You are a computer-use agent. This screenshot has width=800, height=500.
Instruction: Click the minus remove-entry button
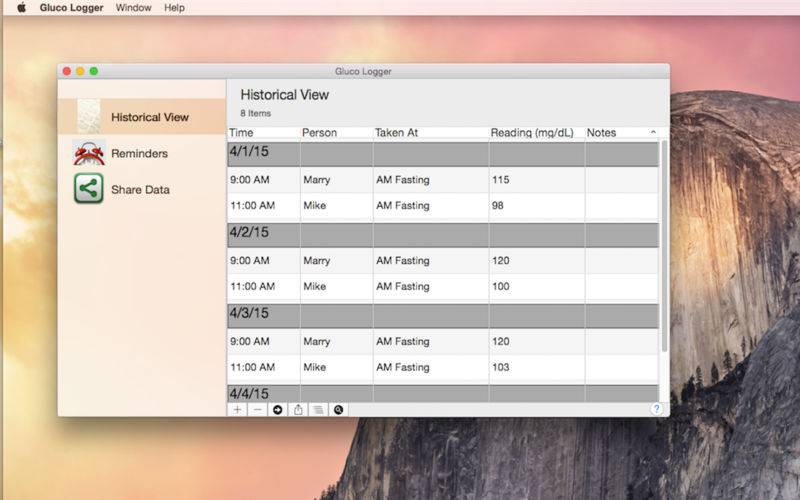pyautogui.click(x=258, y=410)
